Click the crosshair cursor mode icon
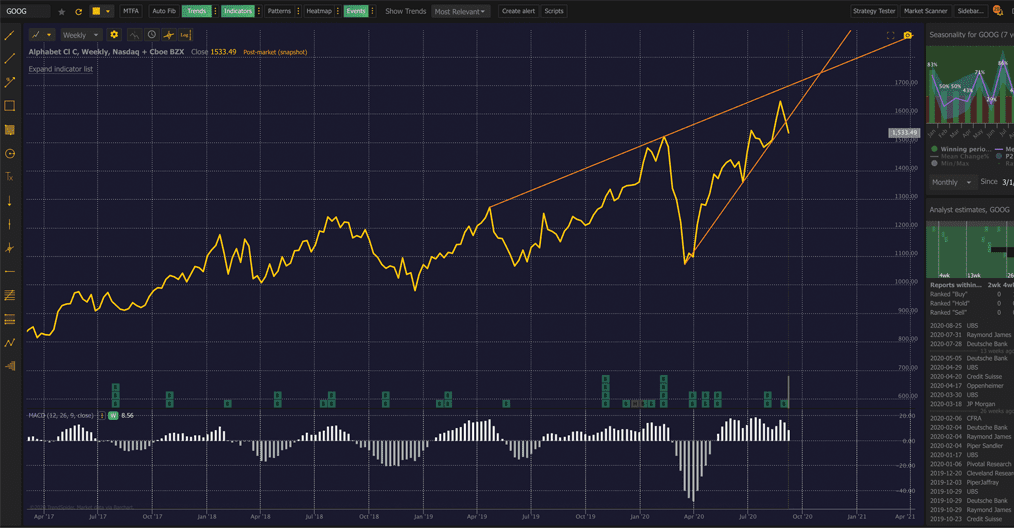 coord(169,35)
